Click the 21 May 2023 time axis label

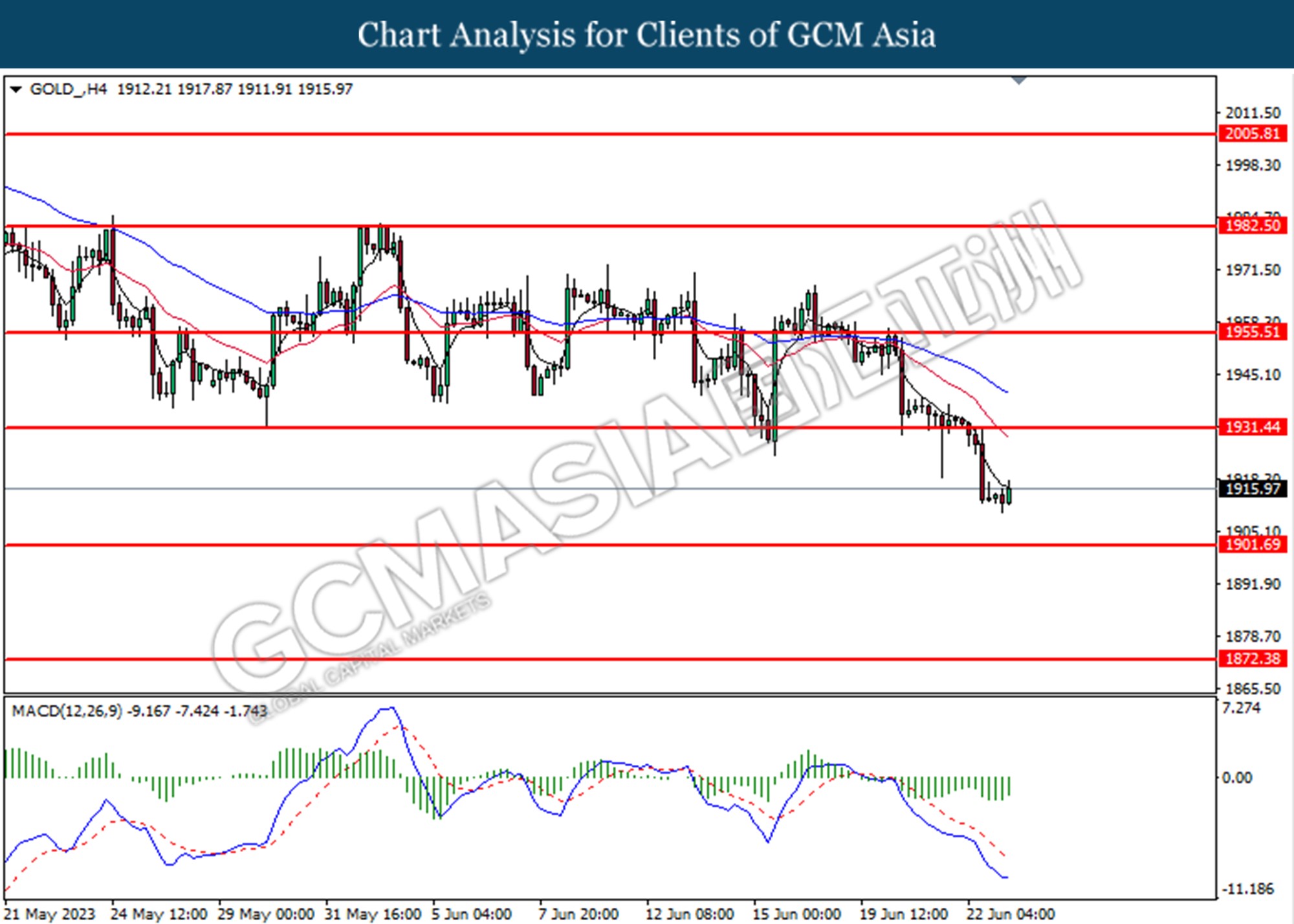pyautogui.click(x=50, y=914)
